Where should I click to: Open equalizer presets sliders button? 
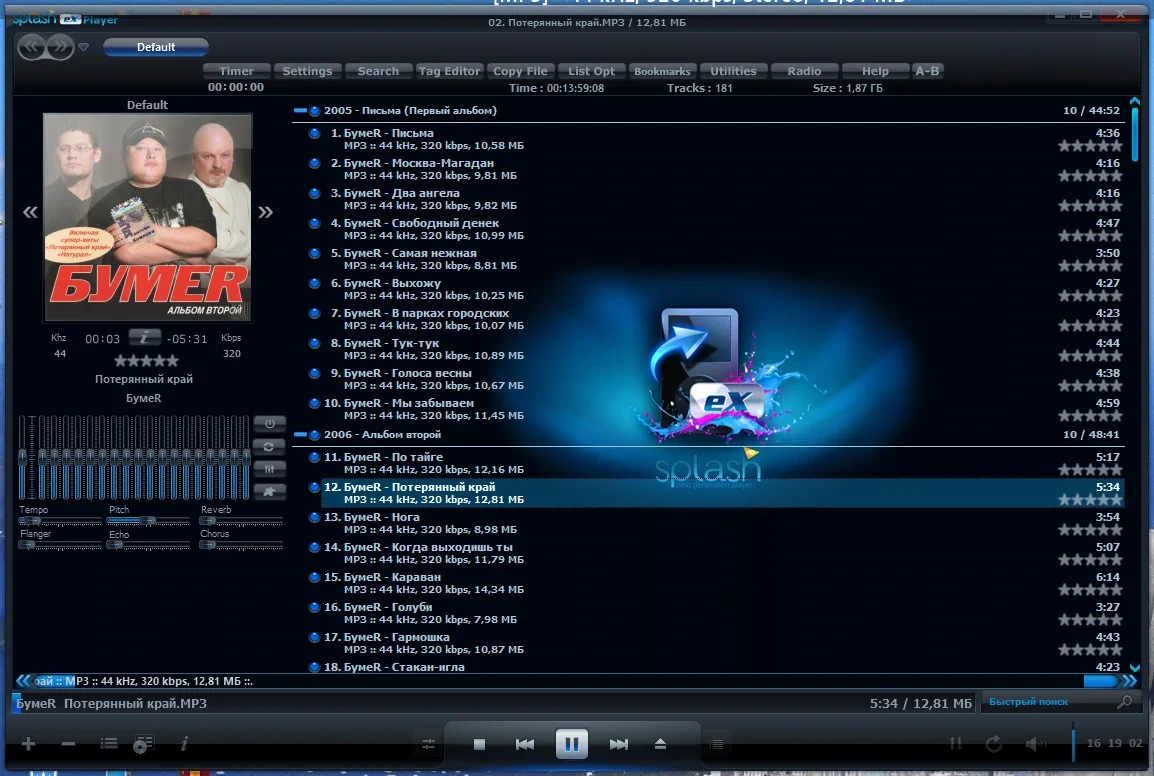pyautogui.click(x=269, y=469)
